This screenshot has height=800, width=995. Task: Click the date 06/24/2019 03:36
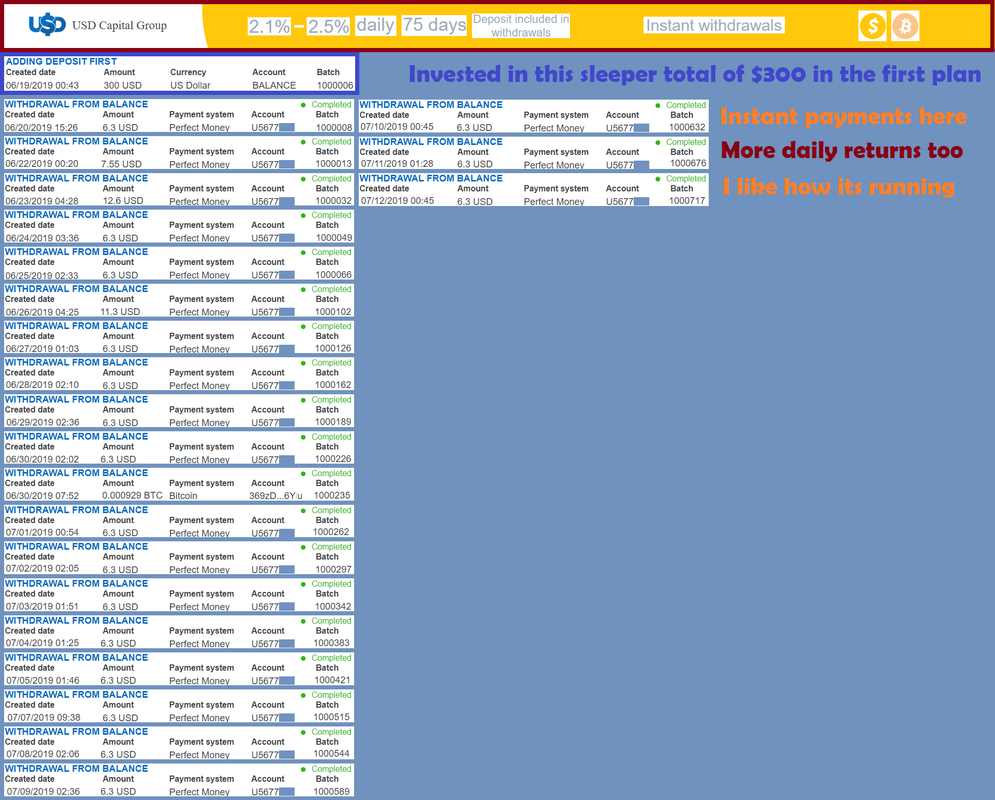pyautogui.click(x=43, y=238)
